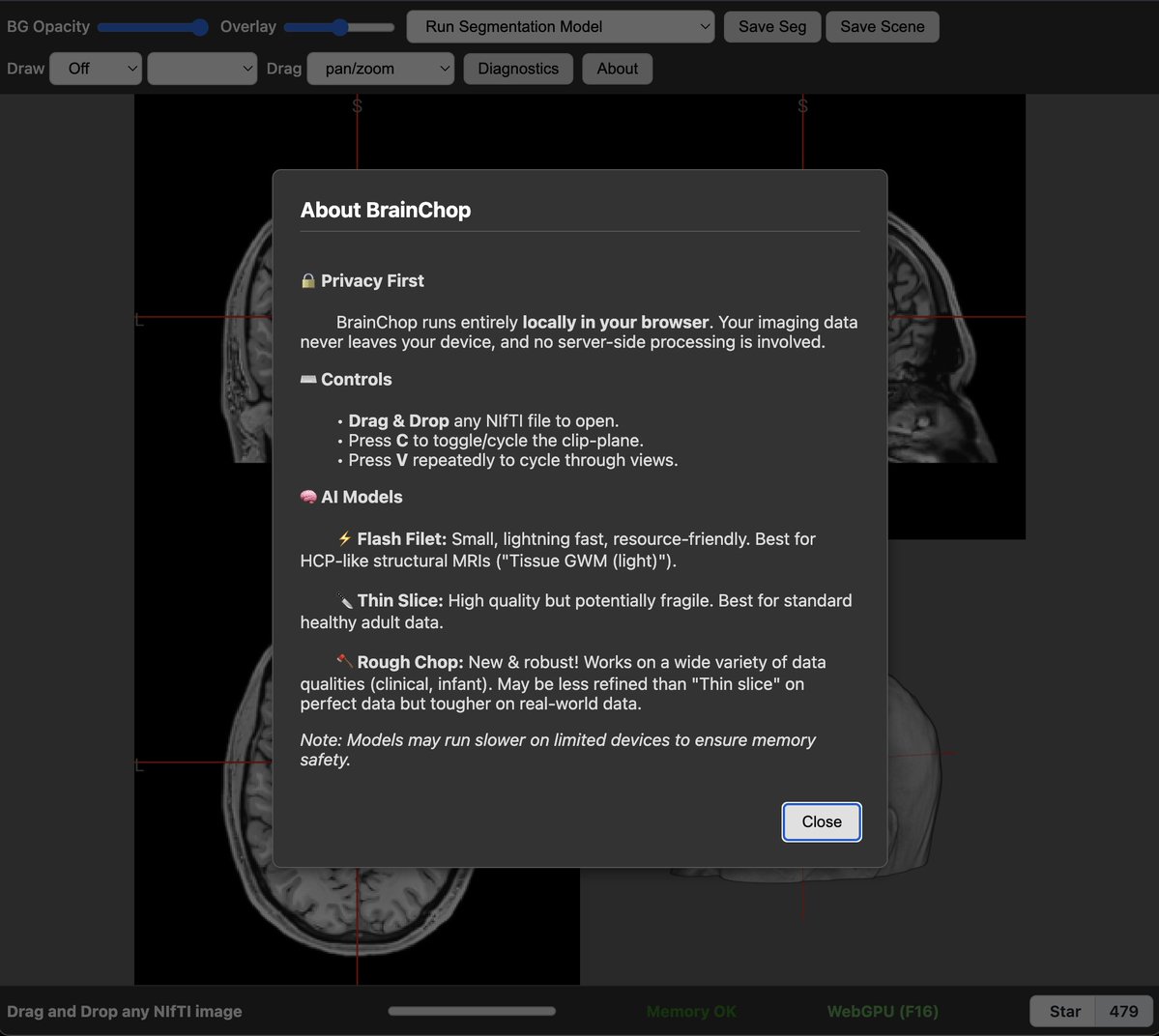Open the empty dropdown beside Draw Off
The width and height of the screenshot is (1159, 1036).
click(x=202, y=69)
